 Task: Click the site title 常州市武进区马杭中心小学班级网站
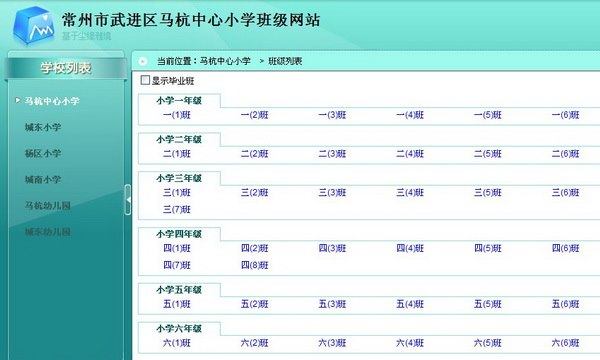coord(191,20)
